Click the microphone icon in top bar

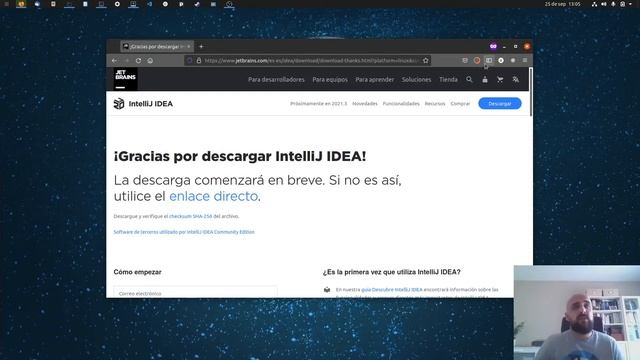tap(613, 4)
